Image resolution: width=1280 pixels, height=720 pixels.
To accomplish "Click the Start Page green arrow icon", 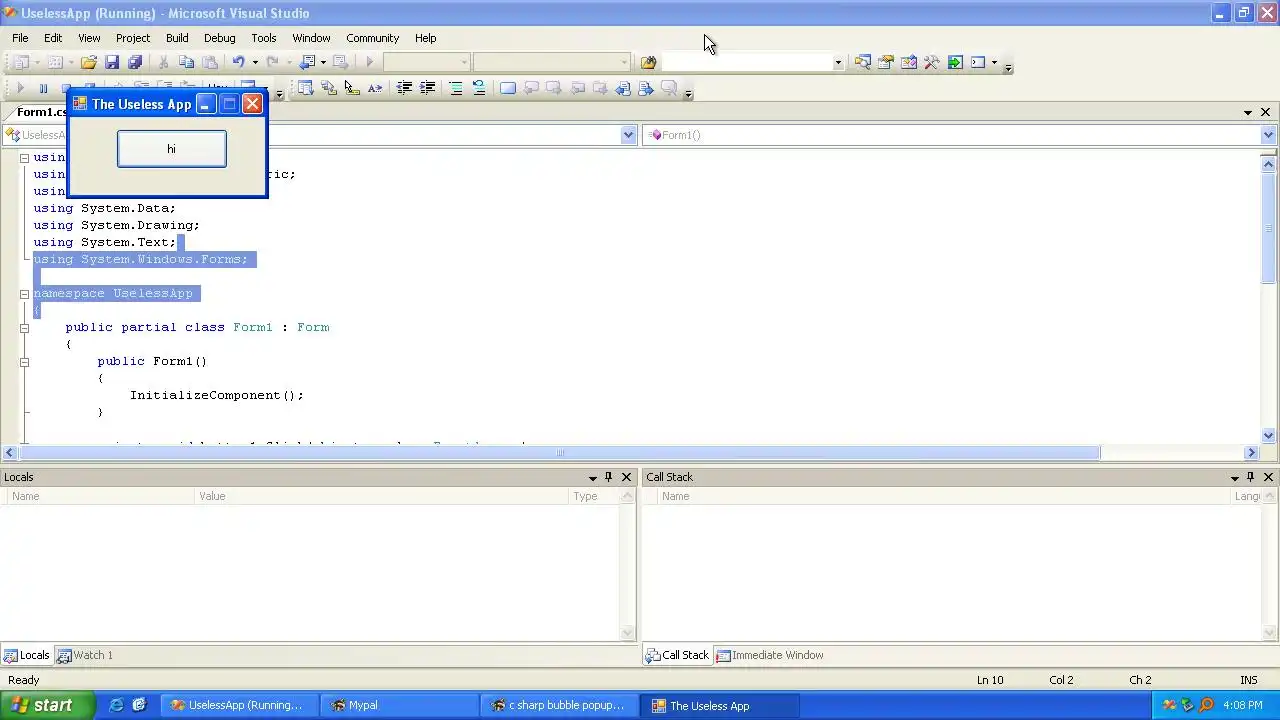I will pos(955,62).
